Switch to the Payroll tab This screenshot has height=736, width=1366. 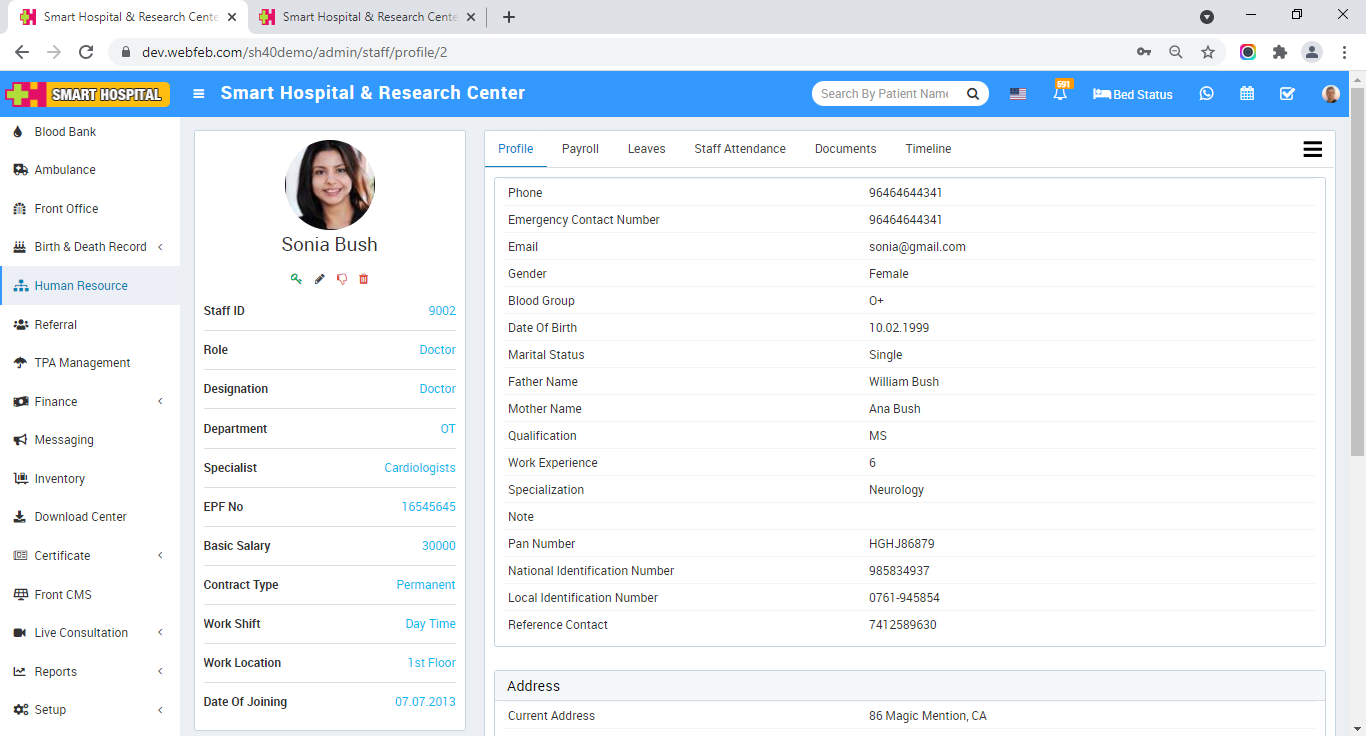580,149
